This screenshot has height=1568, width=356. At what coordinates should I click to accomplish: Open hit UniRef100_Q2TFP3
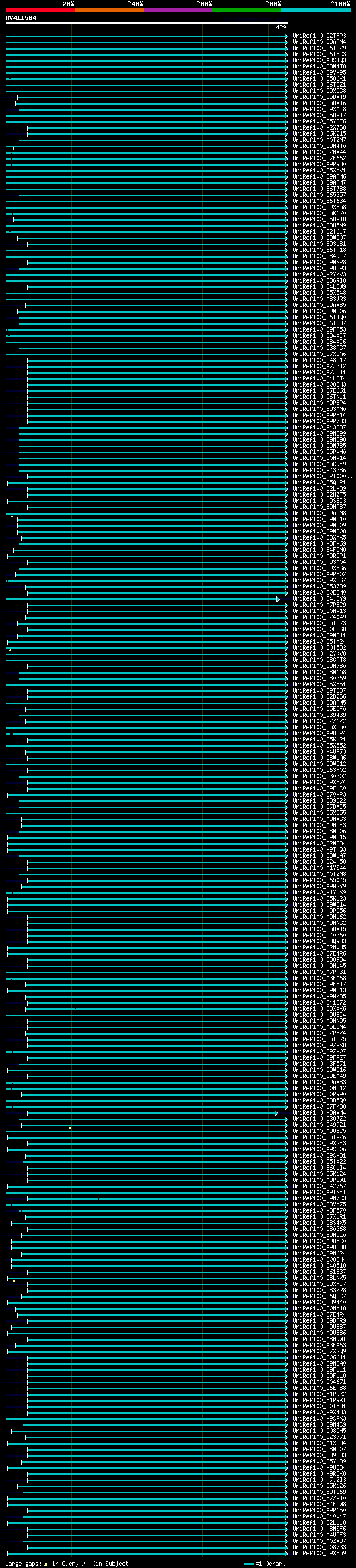coord(319,36)
